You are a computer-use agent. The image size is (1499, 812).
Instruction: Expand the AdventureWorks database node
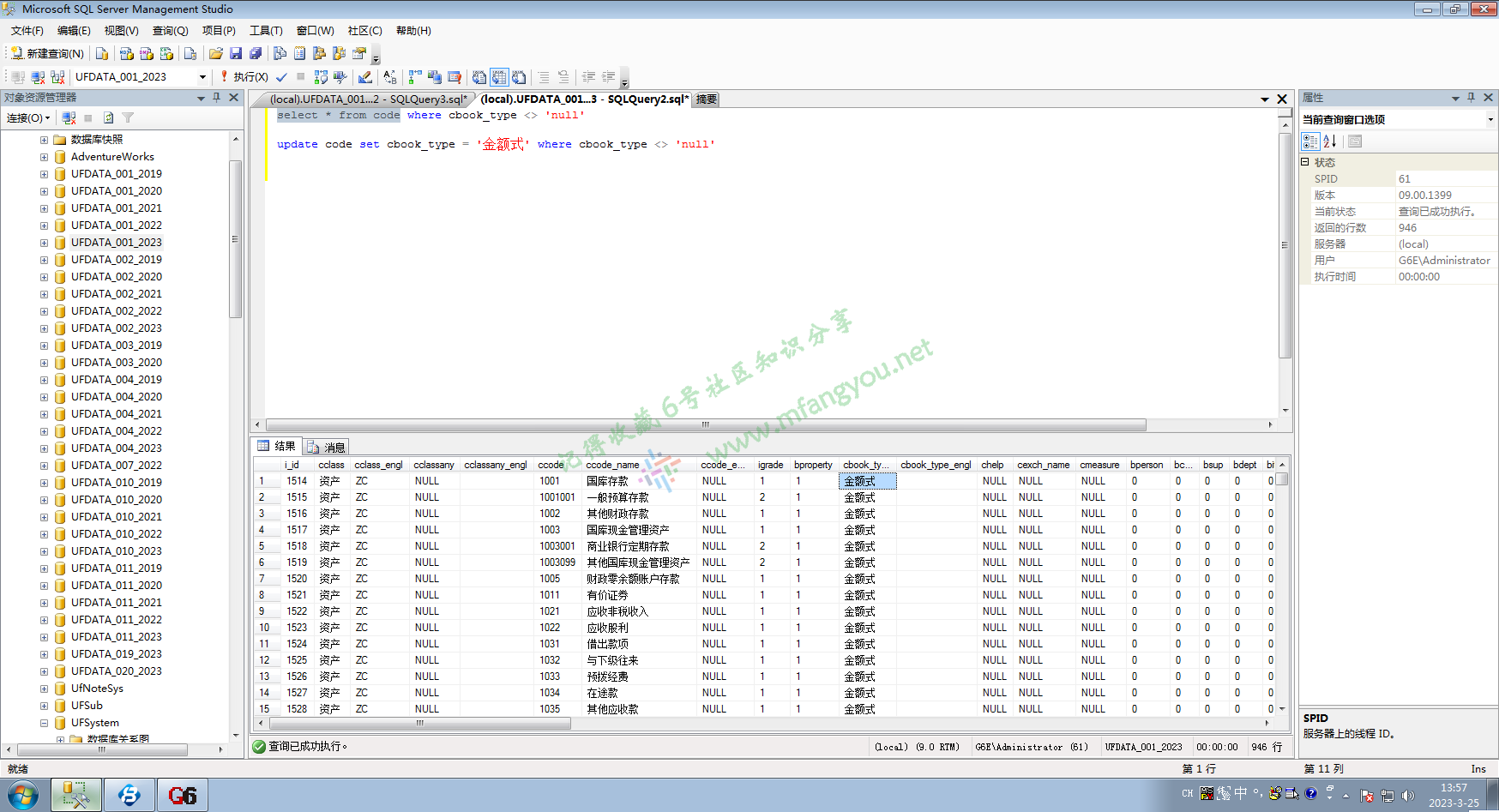click(x=44, y=157)
